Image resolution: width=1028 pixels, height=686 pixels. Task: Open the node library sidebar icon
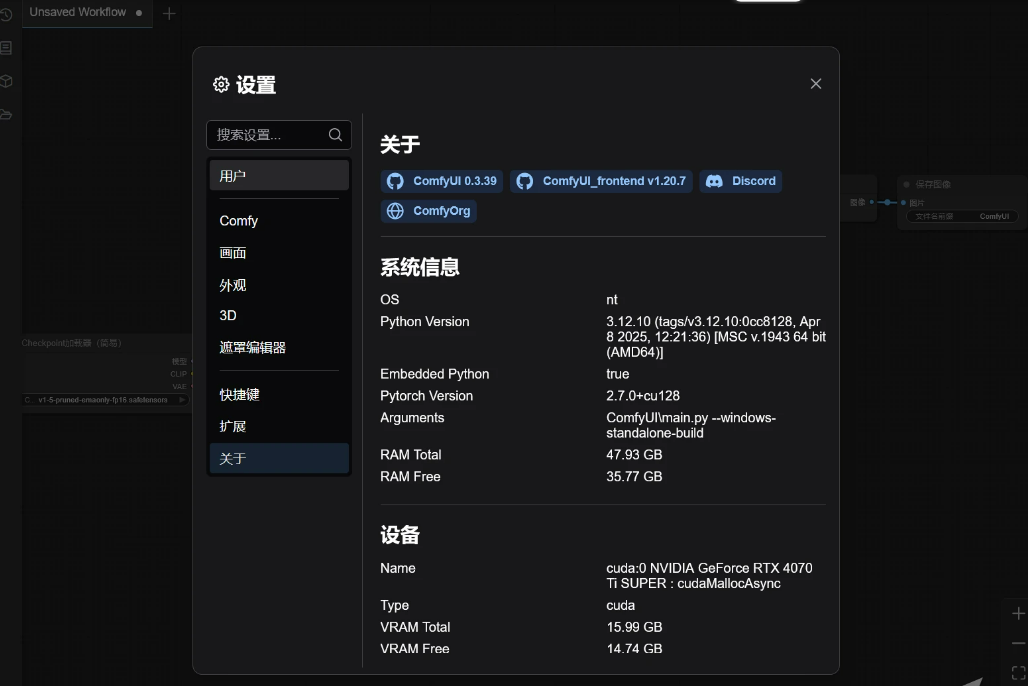tap(6, 48)
